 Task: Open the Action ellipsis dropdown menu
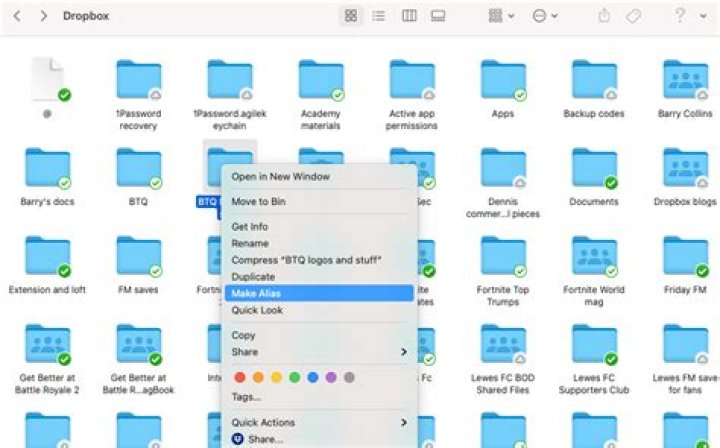[545, 16]
